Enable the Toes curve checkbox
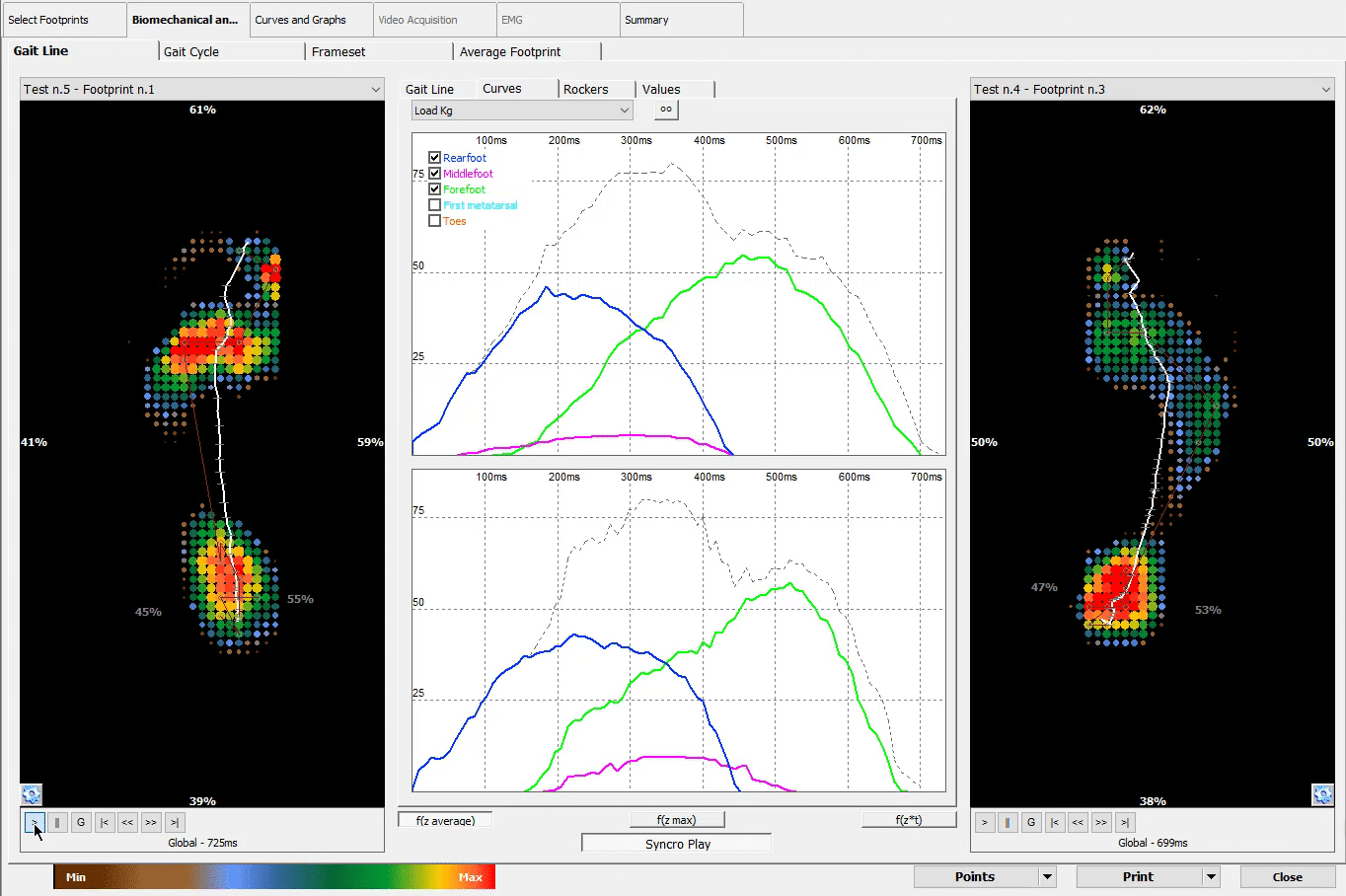This screenshot has height=896, width=1346. click(434, 220)
